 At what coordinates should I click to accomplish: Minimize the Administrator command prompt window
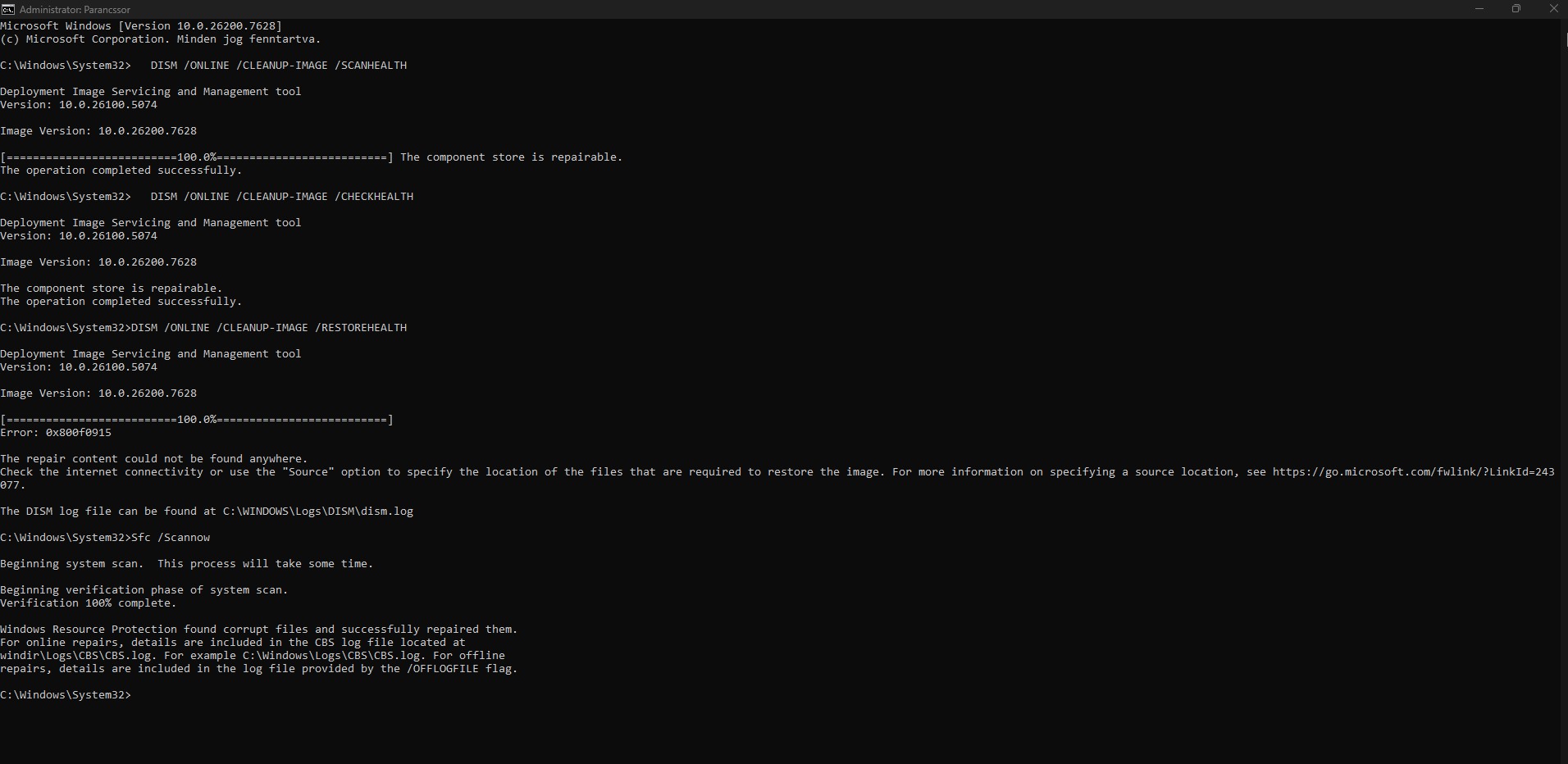[1479, 9]
